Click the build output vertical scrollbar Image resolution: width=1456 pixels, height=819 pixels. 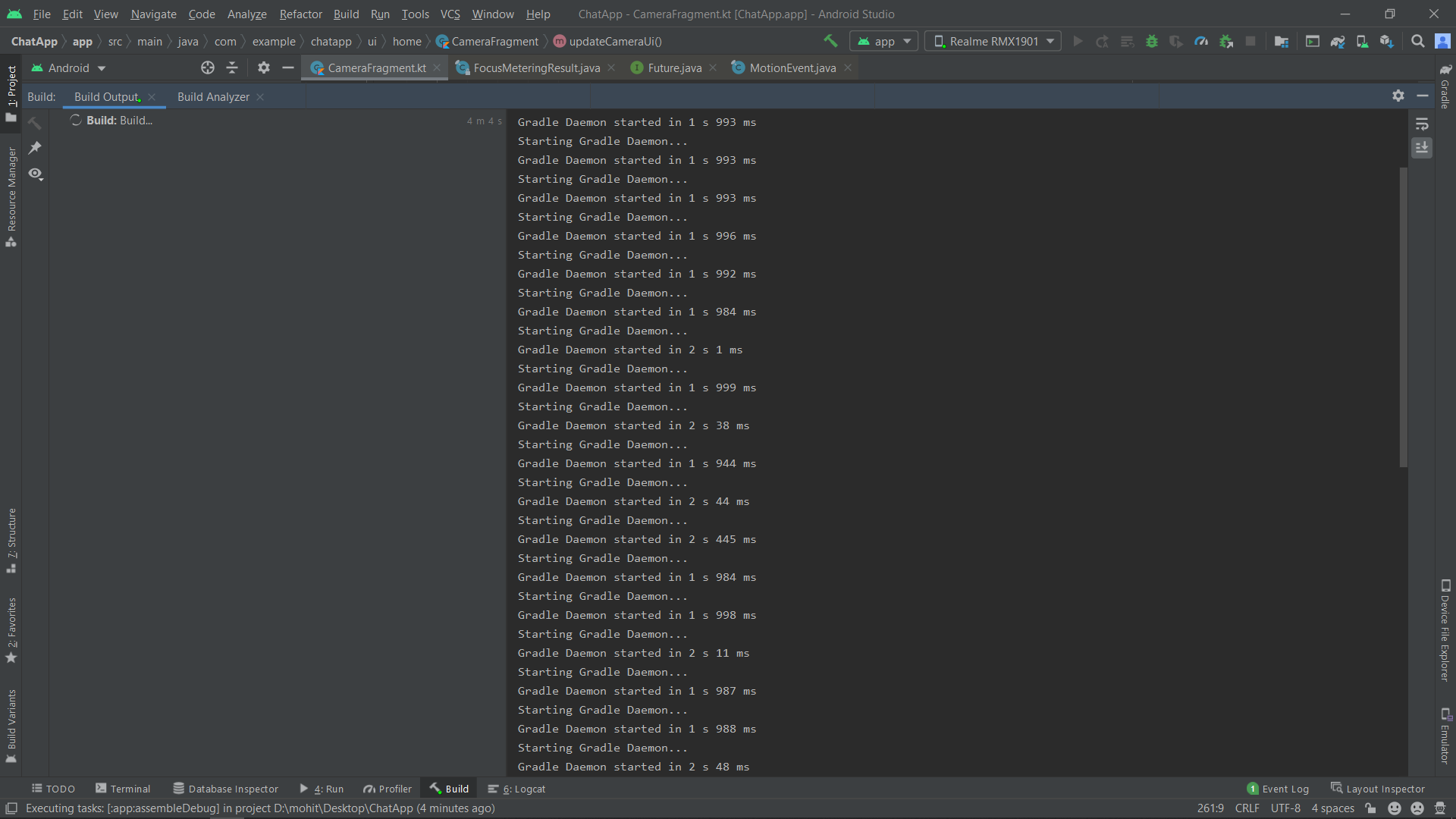tap(1403, 317)
